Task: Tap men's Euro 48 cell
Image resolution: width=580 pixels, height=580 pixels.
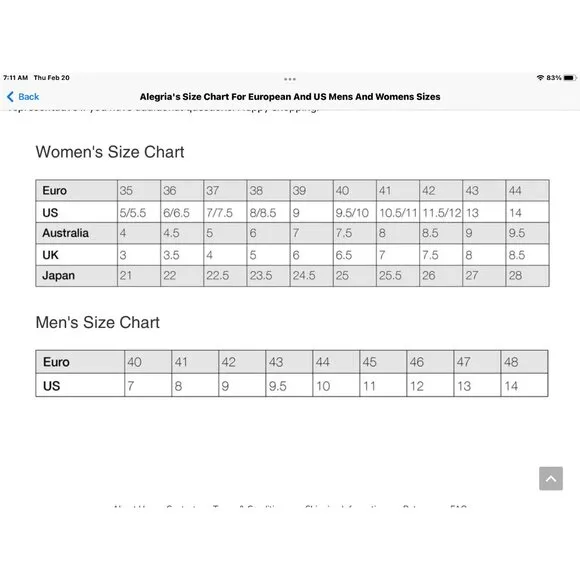Action: [525, 362]
